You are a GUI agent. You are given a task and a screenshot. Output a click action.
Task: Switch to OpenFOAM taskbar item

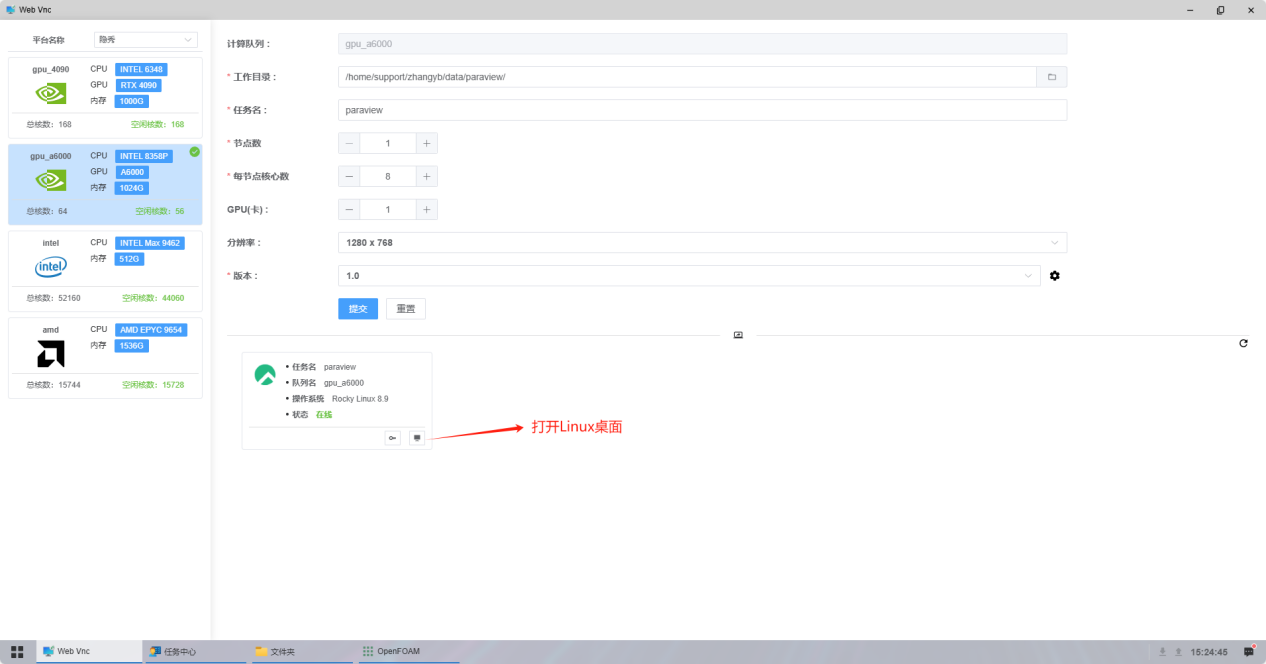(409, 651)
